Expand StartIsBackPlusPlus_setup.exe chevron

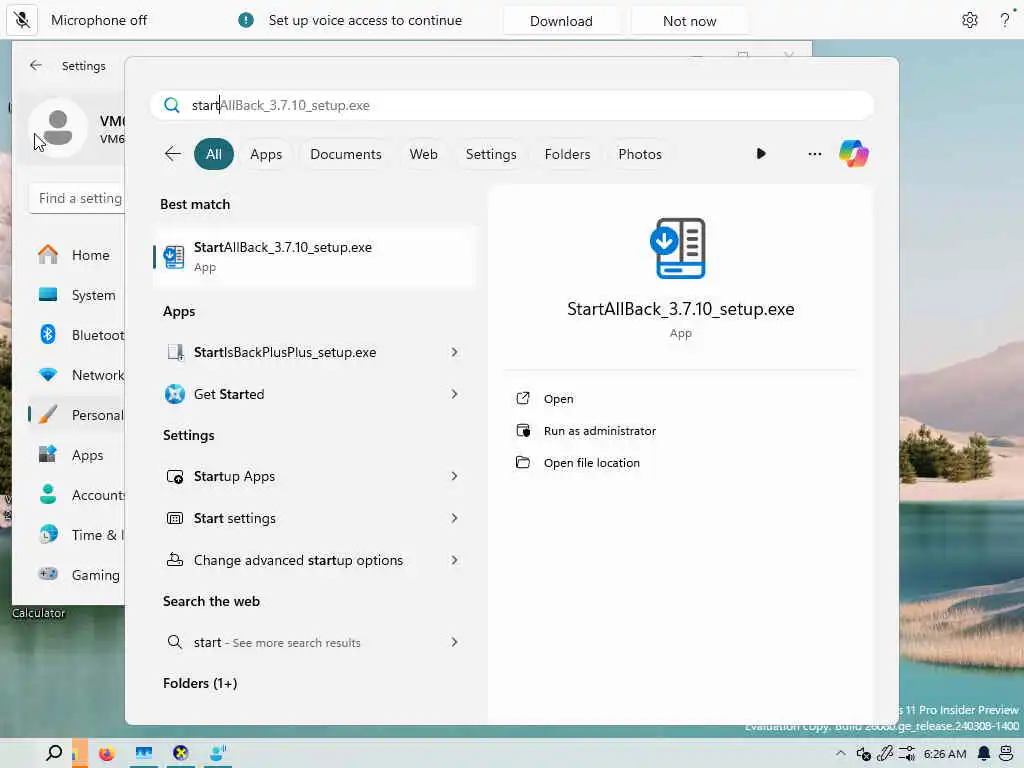(455, 353)
